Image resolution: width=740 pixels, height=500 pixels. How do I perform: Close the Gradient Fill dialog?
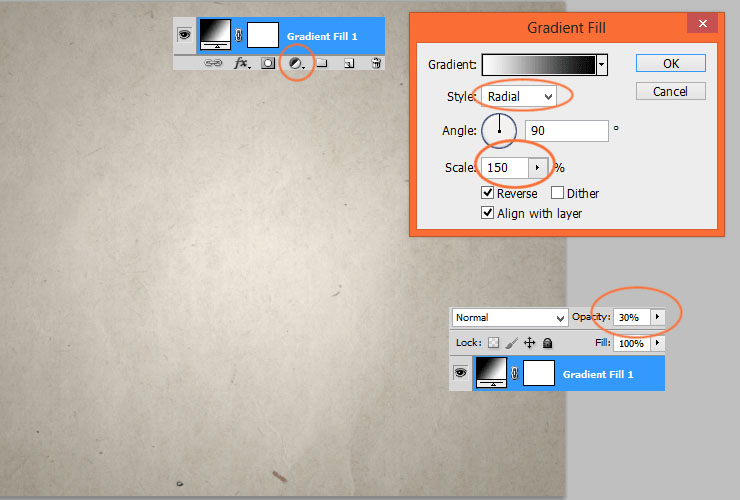703,23
